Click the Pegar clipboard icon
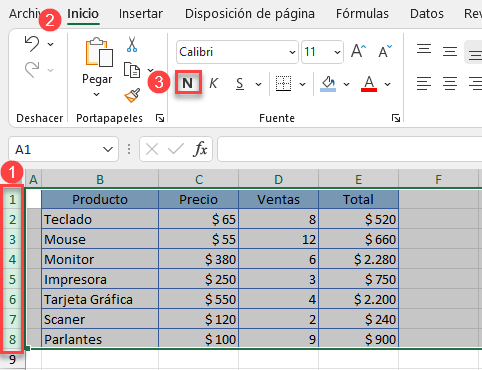The width and height of the screenshot is (482, 370). [99, 52]
